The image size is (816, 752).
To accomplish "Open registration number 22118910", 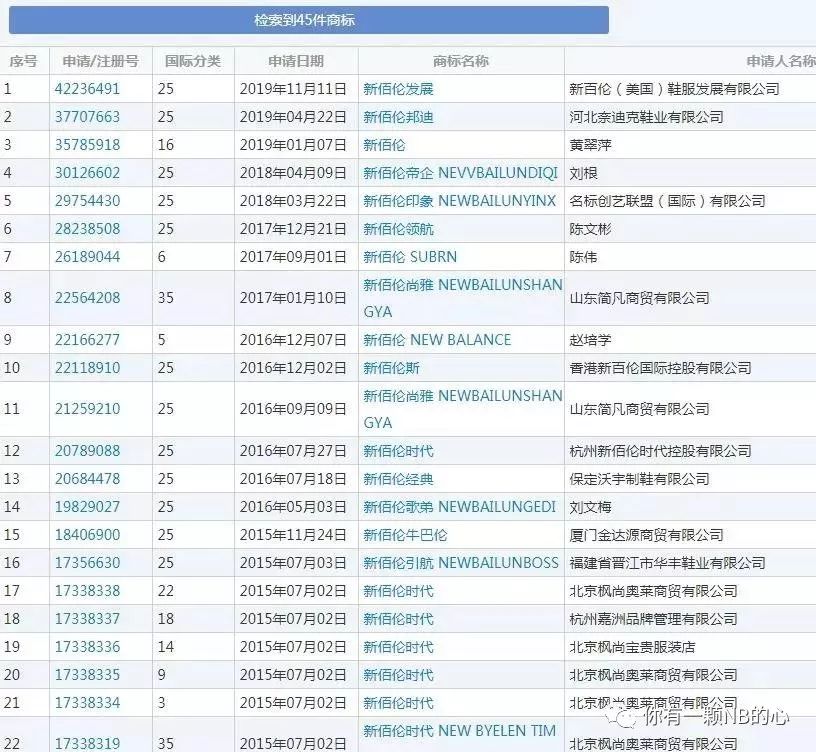I will tap(87, 368).
